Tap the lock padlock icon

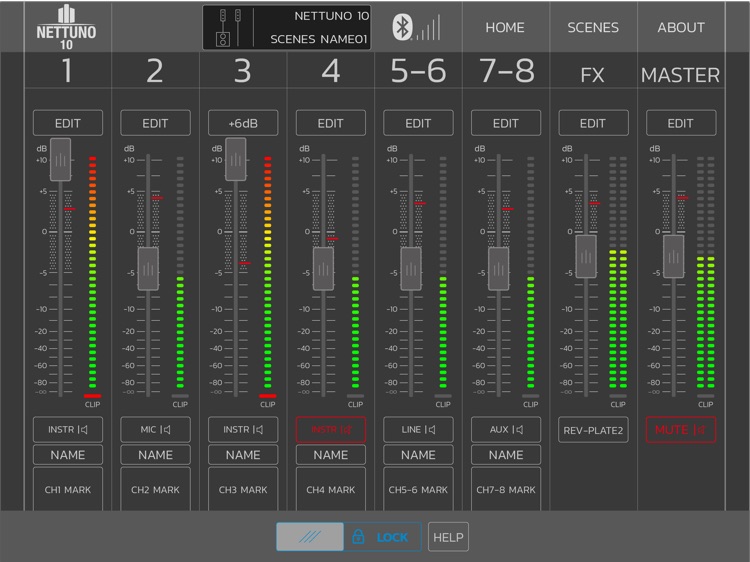[x=358, y=537]
